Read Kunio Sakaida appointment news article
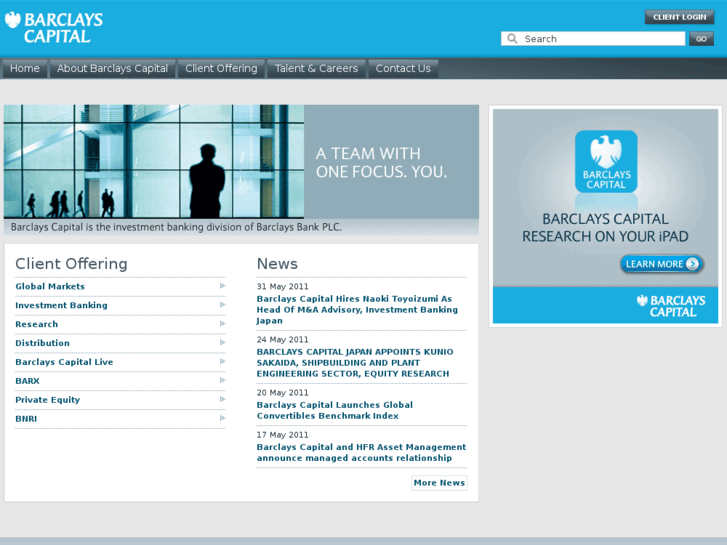 click(355, 363)
